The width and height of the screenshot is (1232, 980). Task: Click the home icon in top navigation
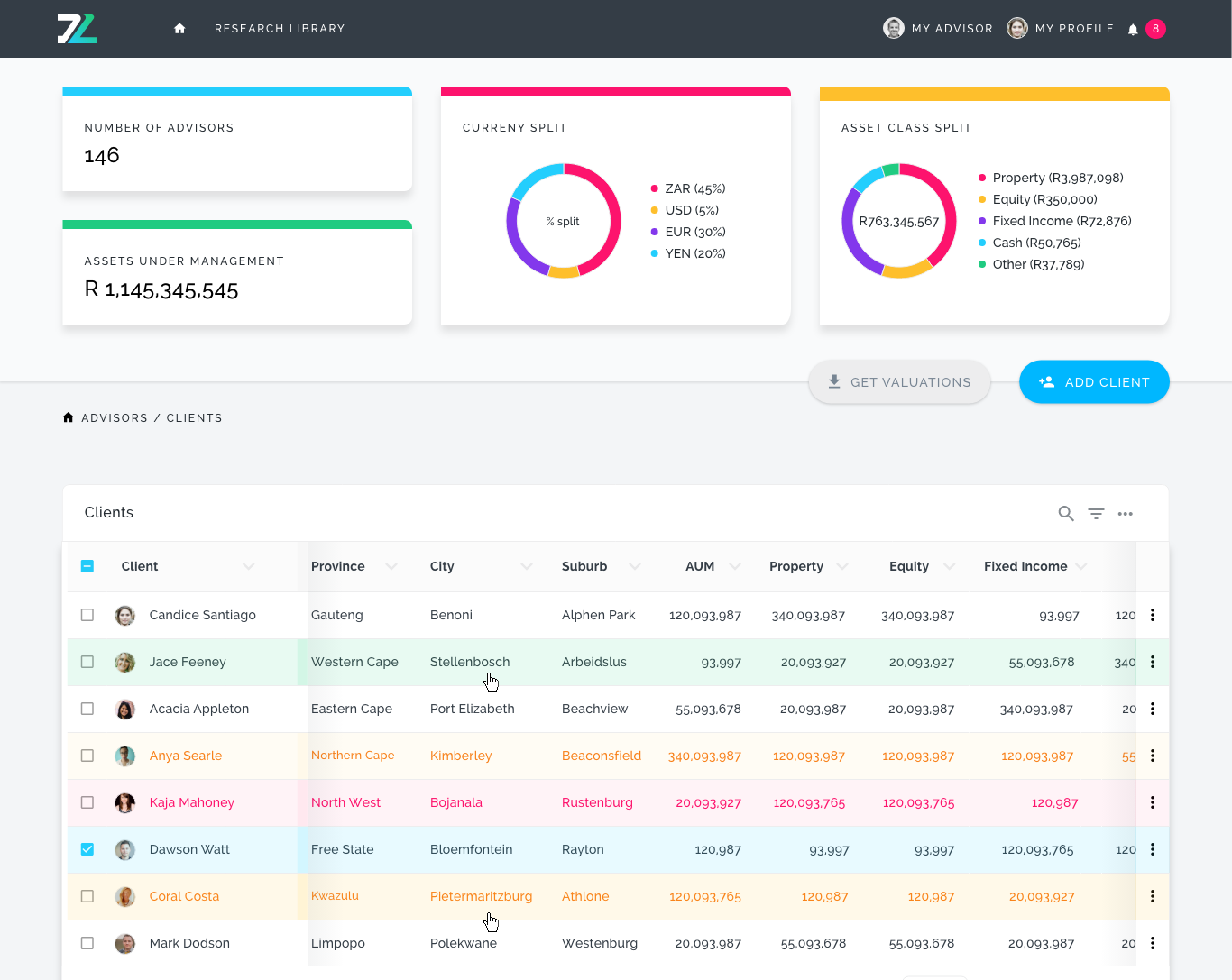[x=179, y=29]
